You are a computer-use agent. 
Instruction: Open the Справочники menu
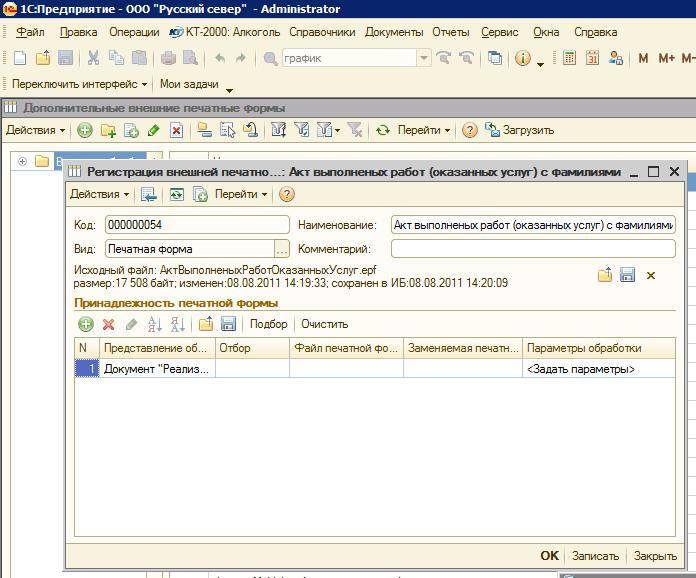click(x=322, y=32)
